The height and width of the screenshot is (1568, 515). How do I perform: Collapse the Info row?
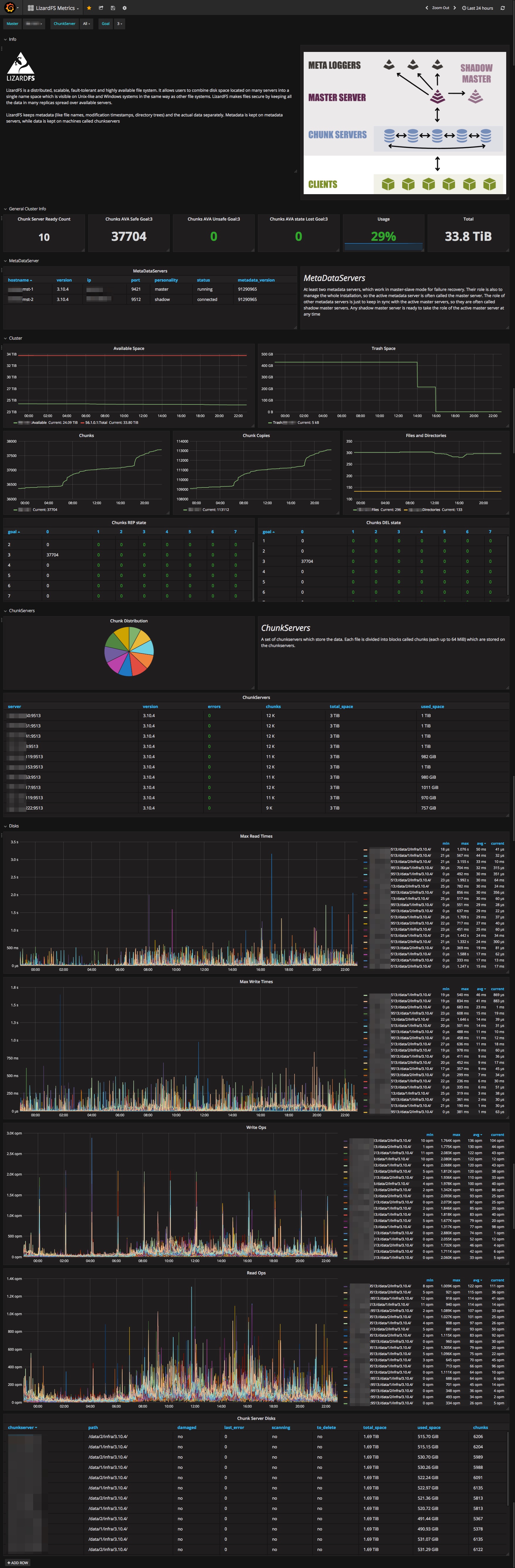(10, 39)
